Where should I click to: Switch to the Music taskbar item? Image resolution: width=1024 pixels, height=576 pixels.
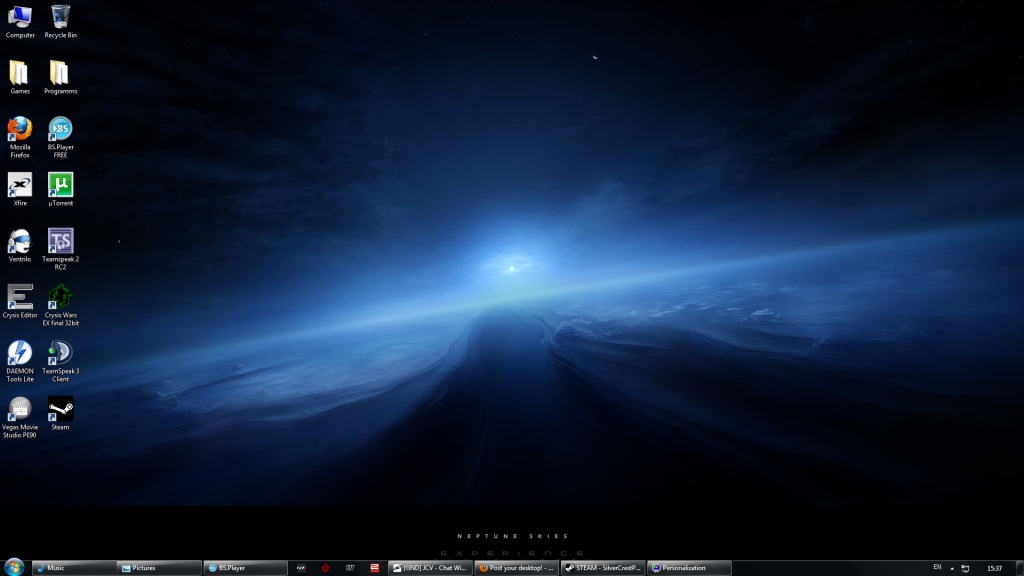[x=73, y=567]
